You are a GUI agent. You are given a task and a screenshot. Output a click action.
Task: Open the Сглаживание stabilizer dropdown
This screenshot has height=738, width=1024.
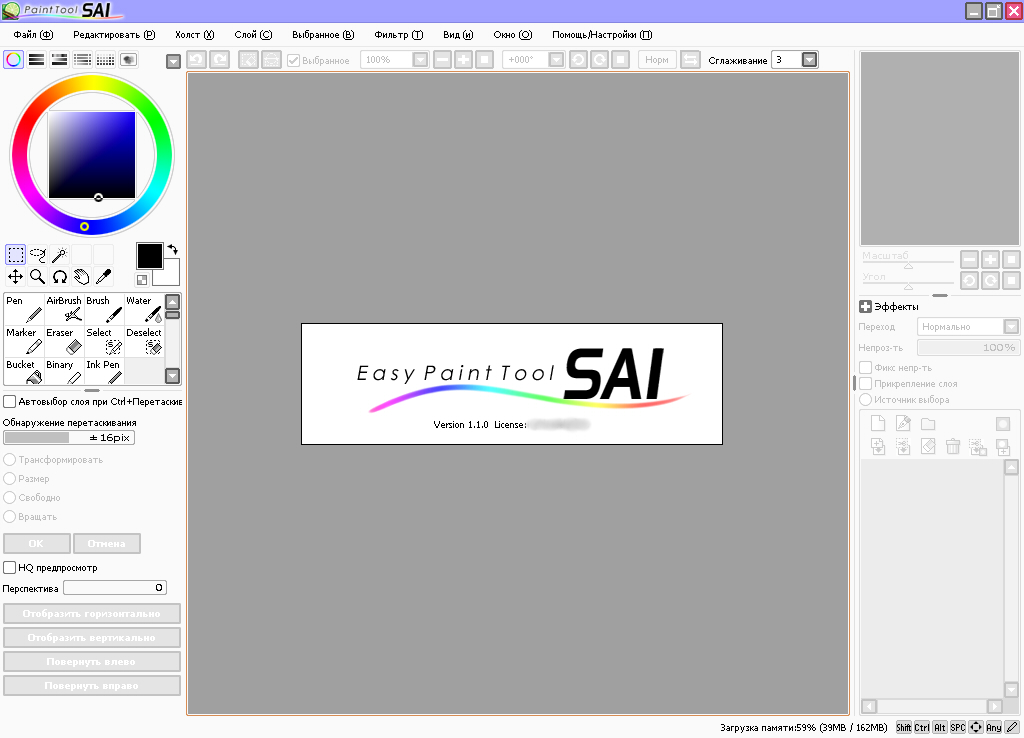tap(809, 60)
